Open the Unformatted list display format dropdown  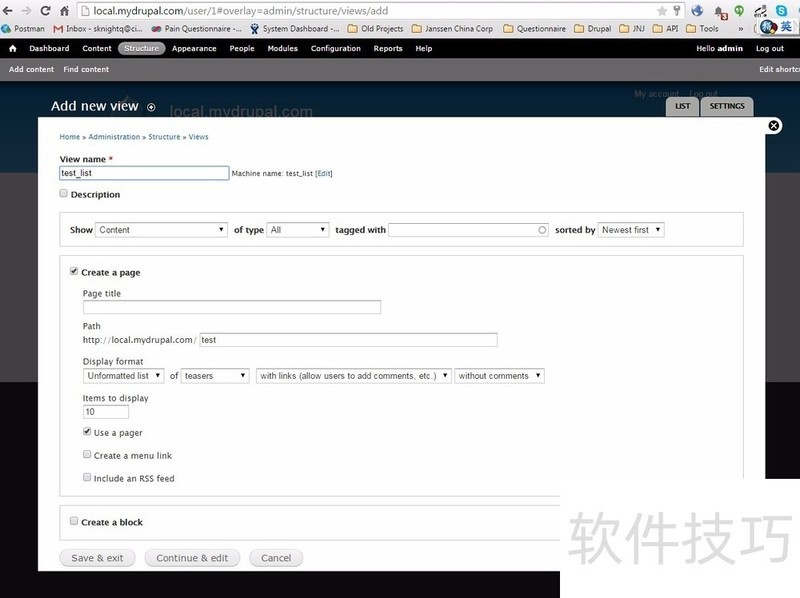pos(123,376)
